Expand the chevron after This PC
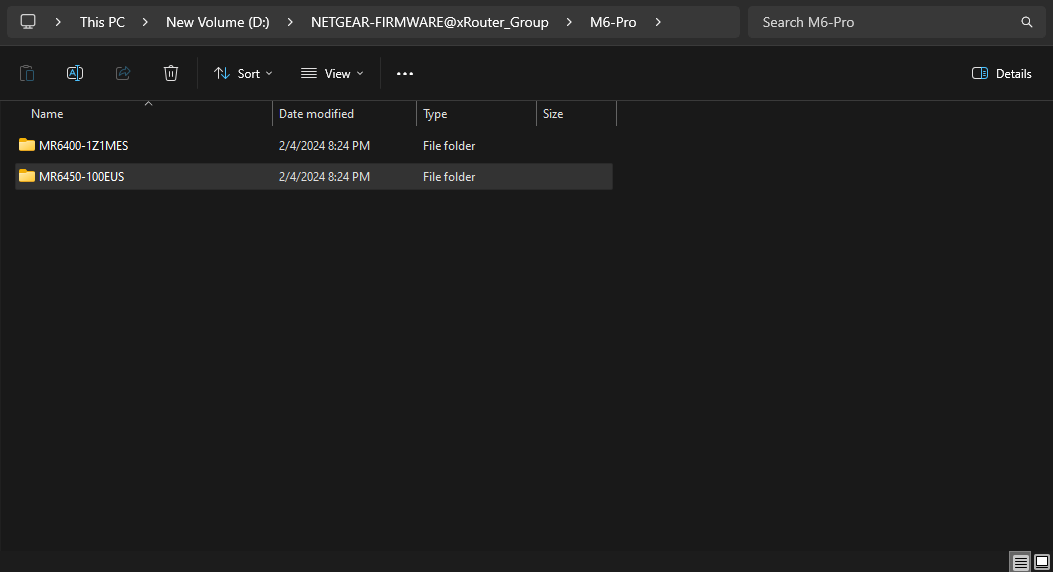Viewport: 1053px width, 572px height. (x=145, y=22)
